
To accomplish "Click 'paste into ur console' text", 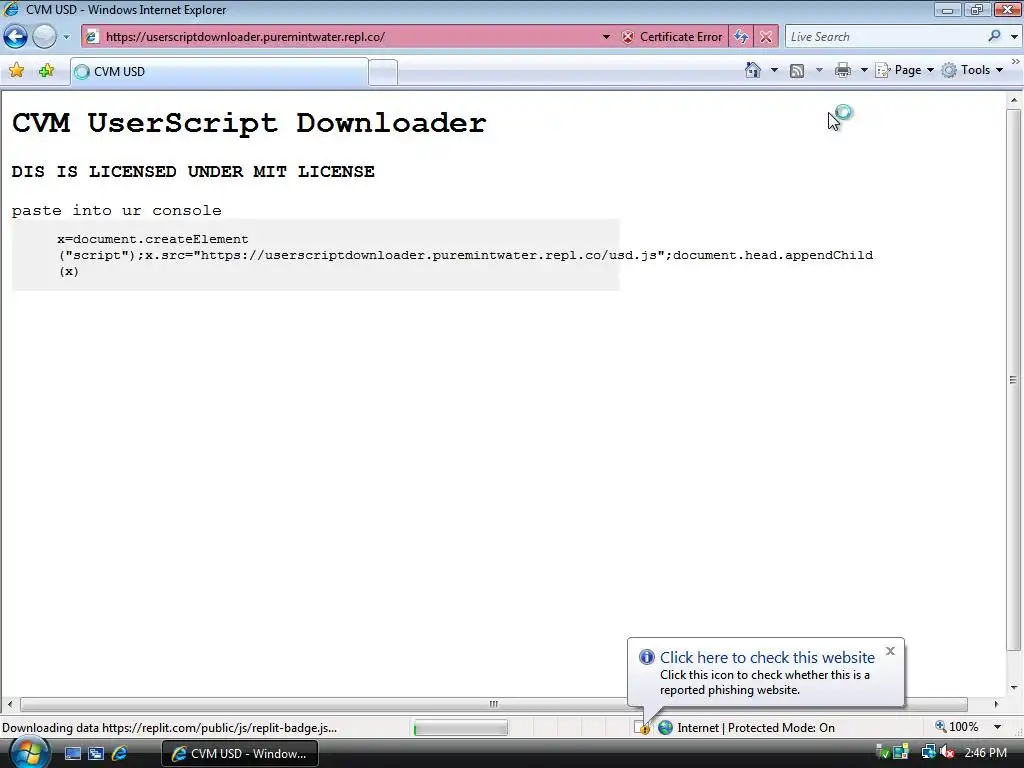I will 116,210.
